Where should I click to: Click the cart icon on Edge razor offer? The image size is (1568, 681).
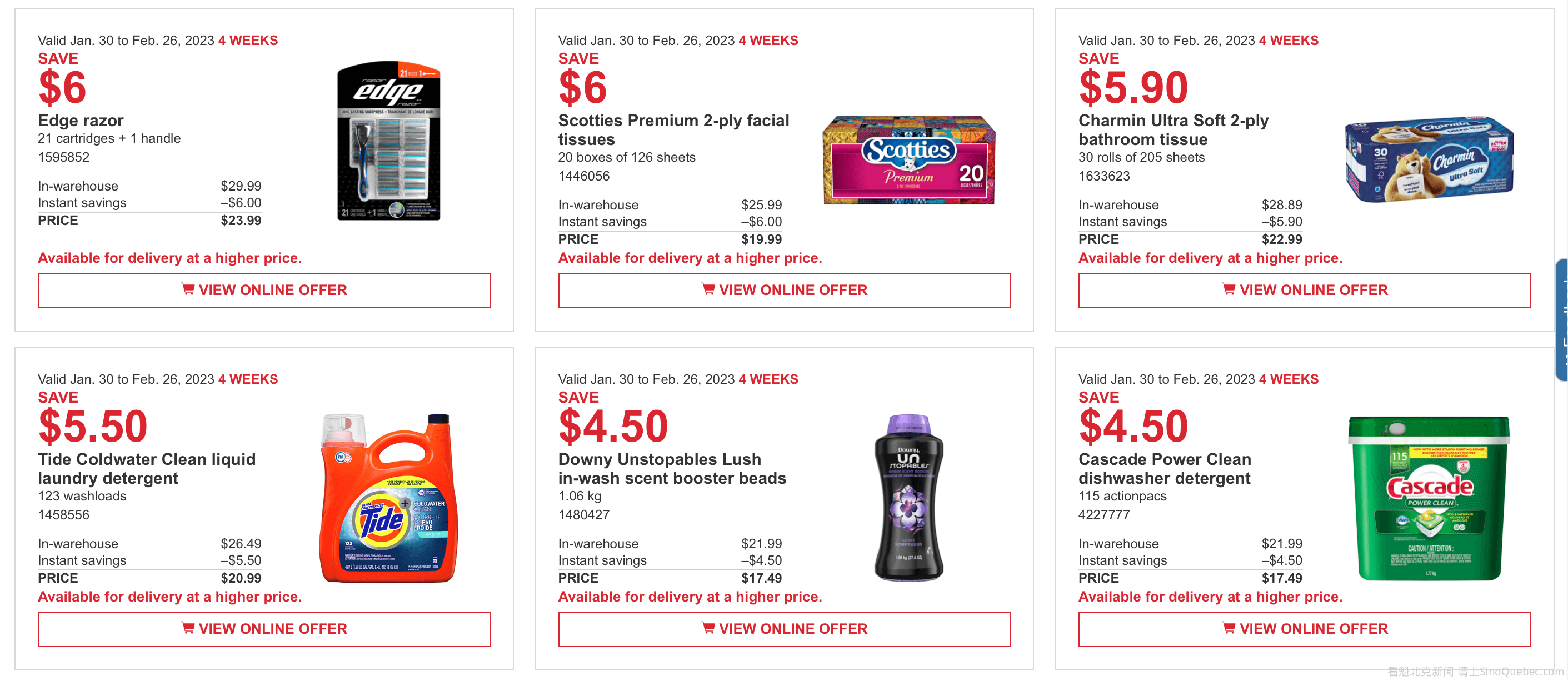point(187,289)
